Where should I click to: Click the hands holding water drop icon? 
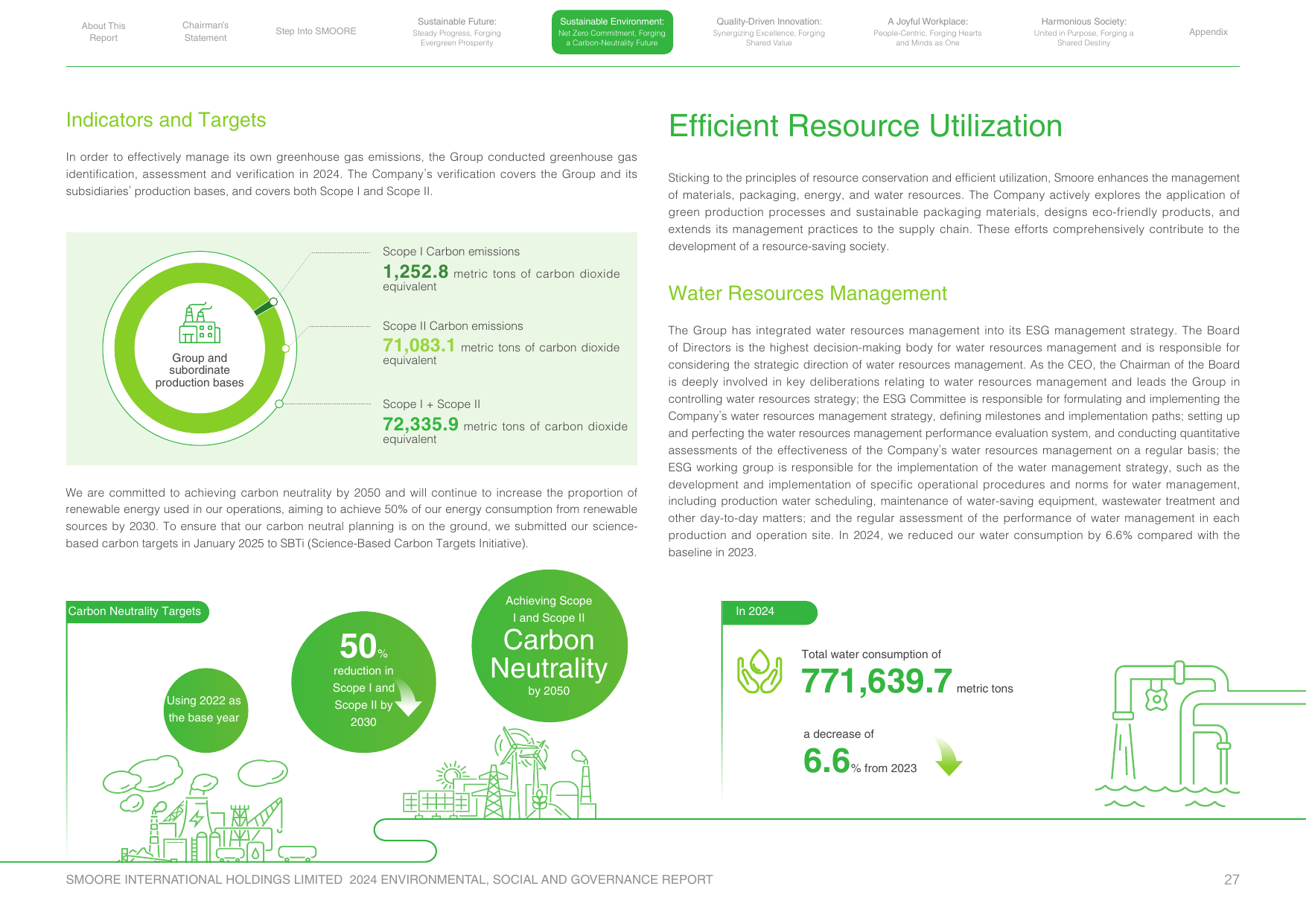point(759,672)
